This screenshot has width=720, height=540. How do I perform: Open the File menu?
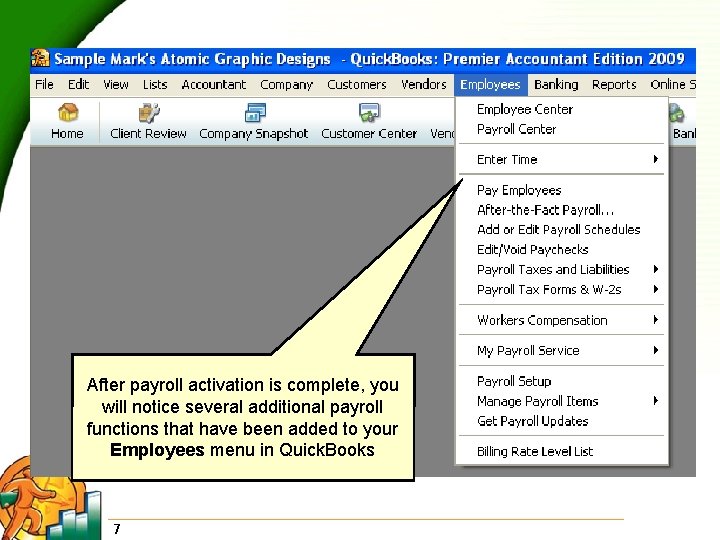(x=44, y=84)
